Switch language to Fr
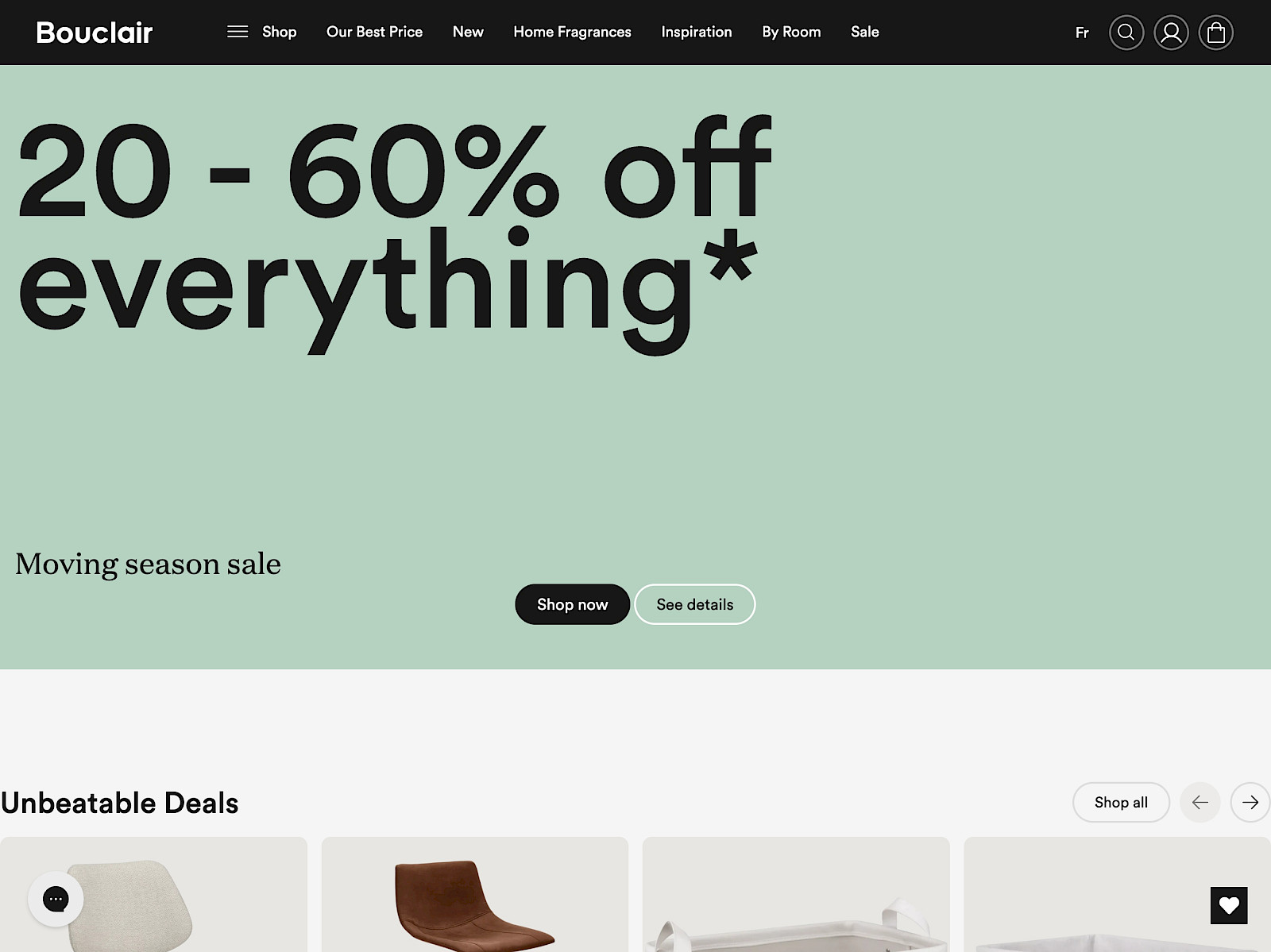The width and height of the screenshot is (1271, 952). [1082, 33]
